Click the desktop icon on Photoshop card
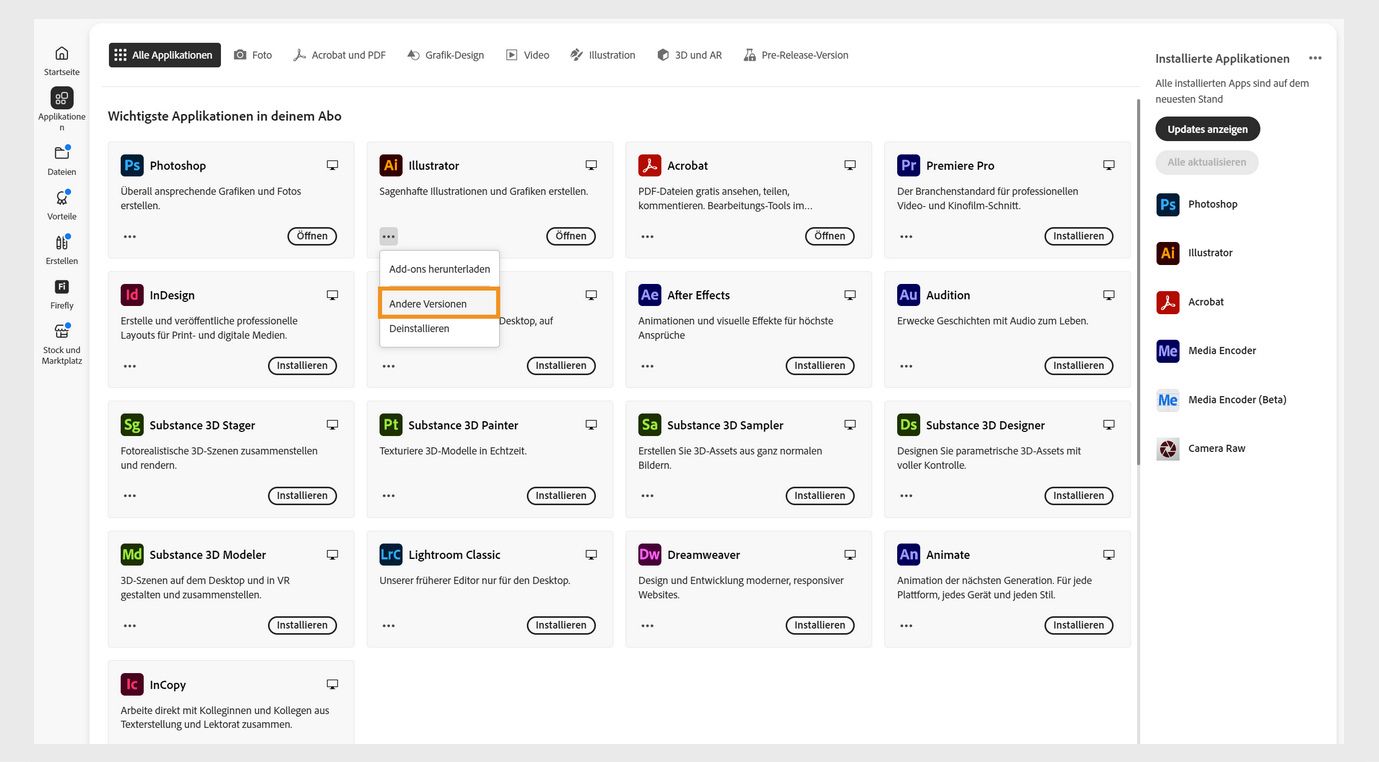The width and height of the screenshot is (1379, 762). pyautogui.click(x=332, y=165)
